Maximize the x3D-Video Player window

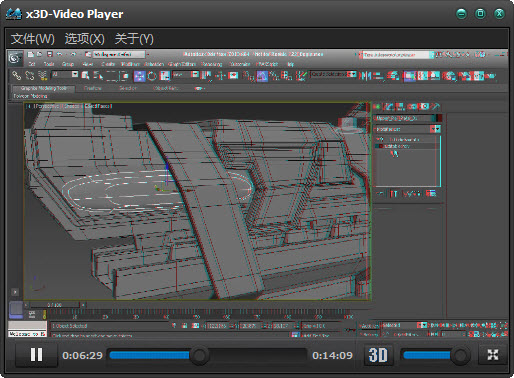(x=480, y=14)
